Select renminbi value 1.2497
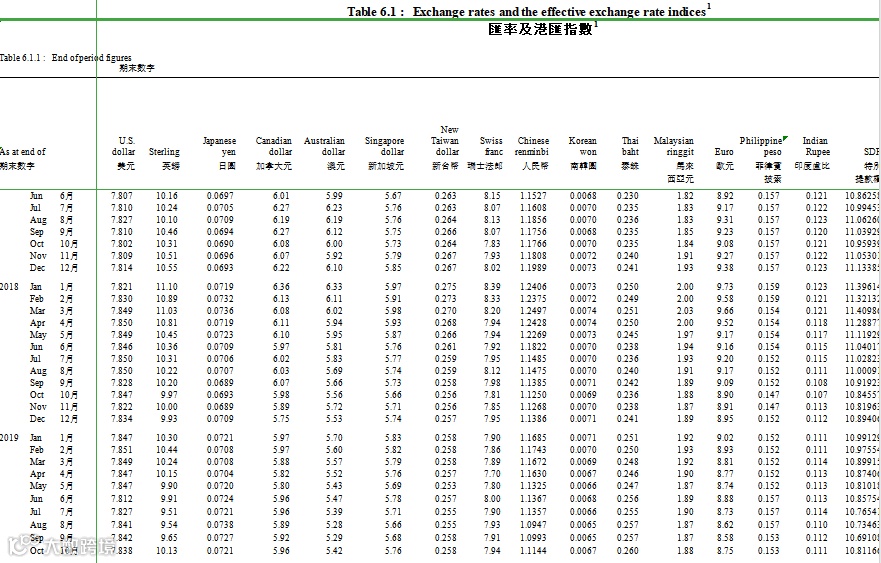 click(x=533, y=311)
